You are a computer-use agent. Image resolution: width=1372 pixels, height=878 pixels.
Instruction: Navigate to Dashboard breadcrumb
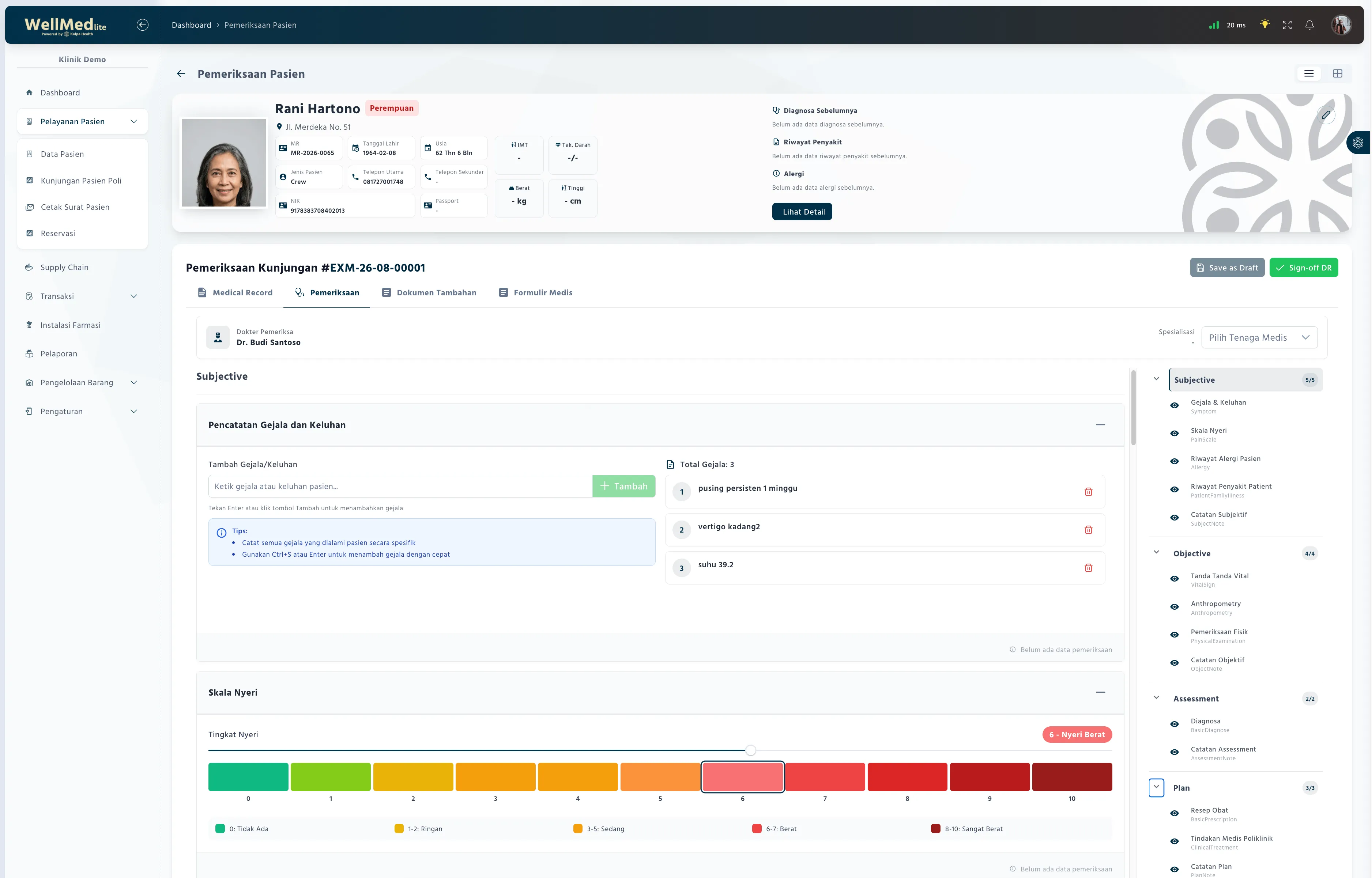[x=192, y=25]
